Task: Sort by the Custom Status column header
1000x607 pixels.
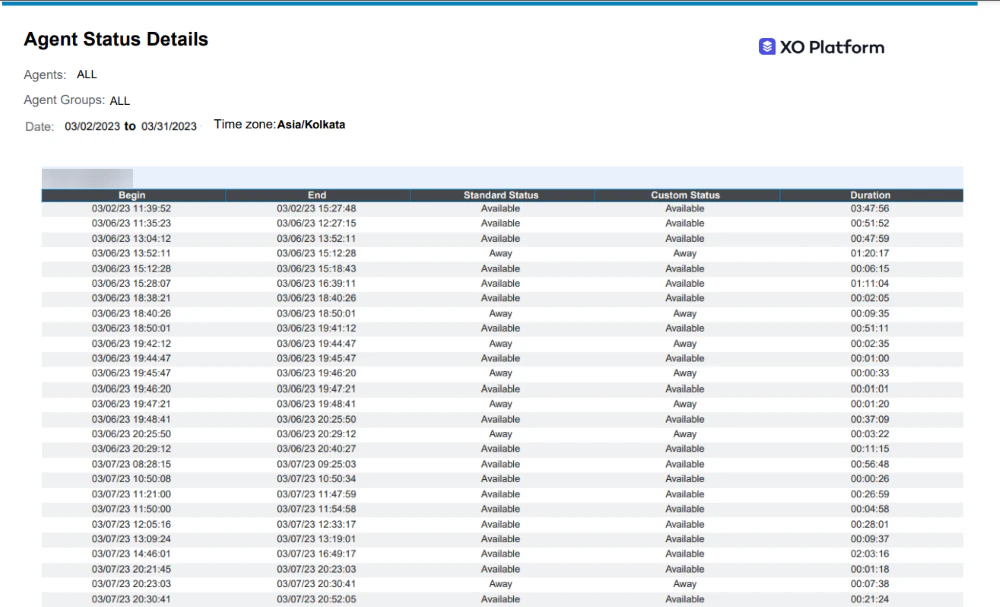Action: 684,195
